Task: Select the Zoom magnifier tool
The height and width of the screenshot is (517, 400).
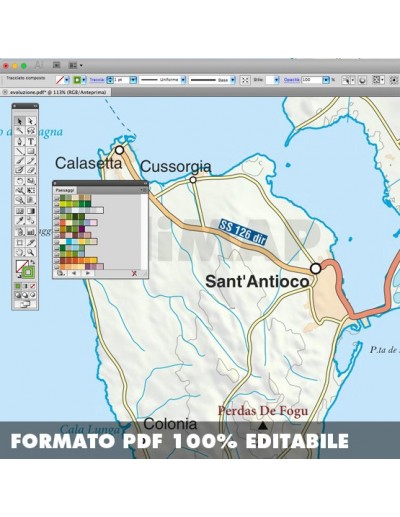Action: point(31,252)
